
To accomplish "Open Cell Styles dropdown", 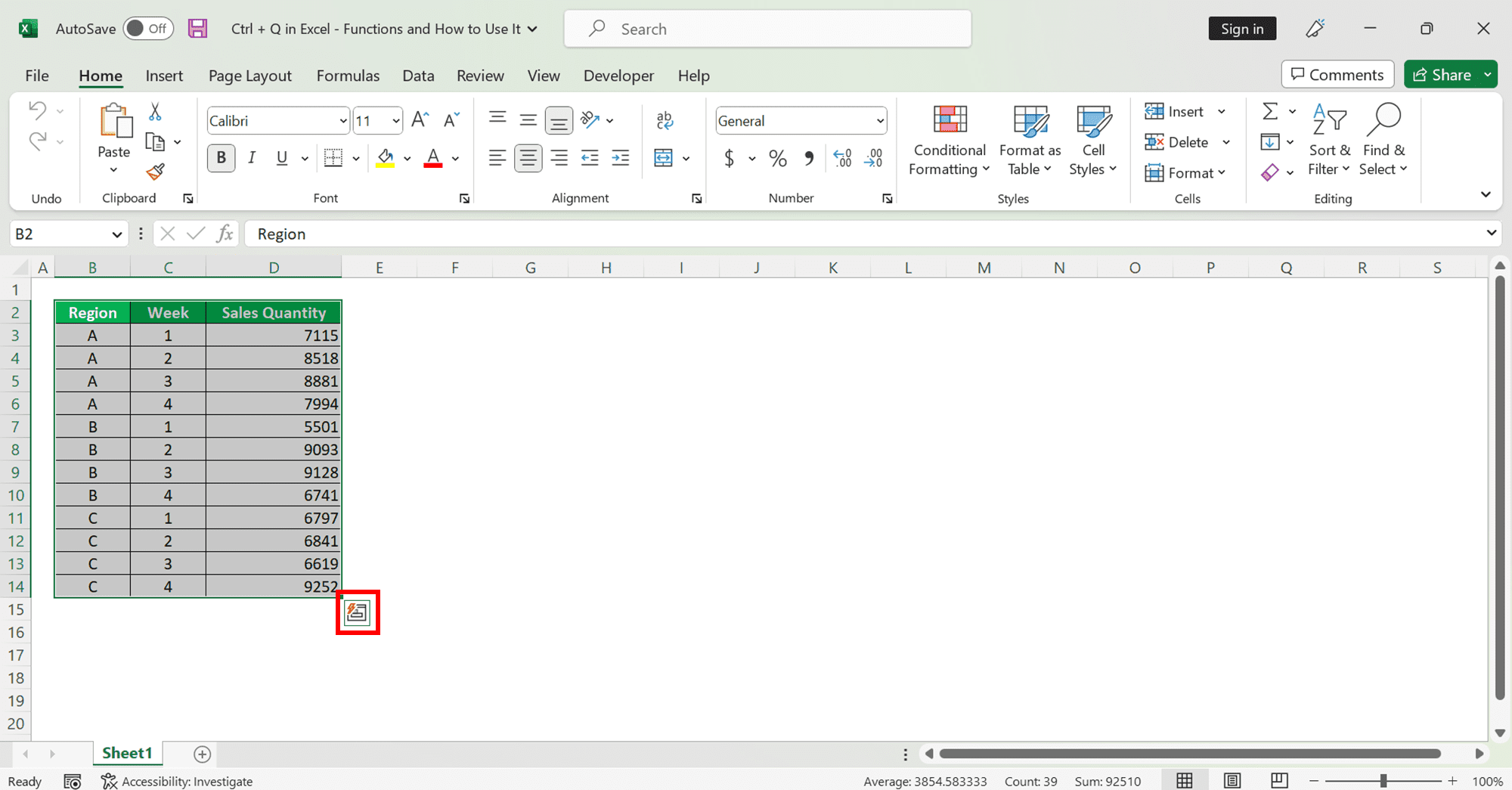I will point(1093,141).
